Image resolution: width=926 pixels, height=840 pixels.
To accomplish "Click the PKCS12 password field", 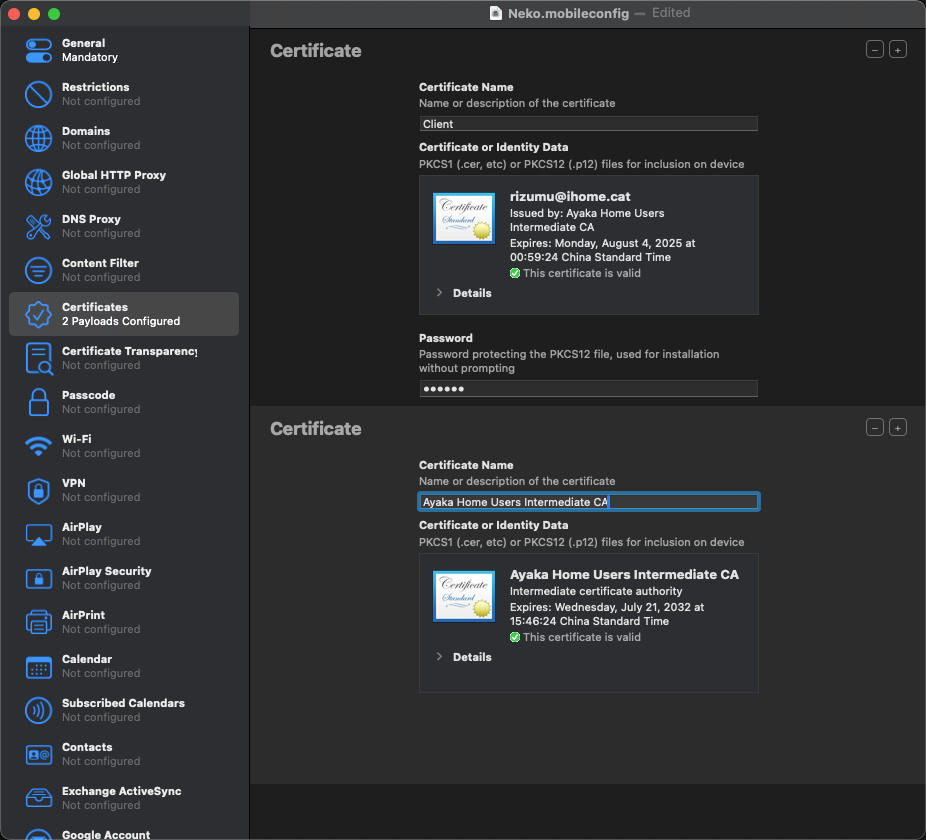I will coord(588,389).
